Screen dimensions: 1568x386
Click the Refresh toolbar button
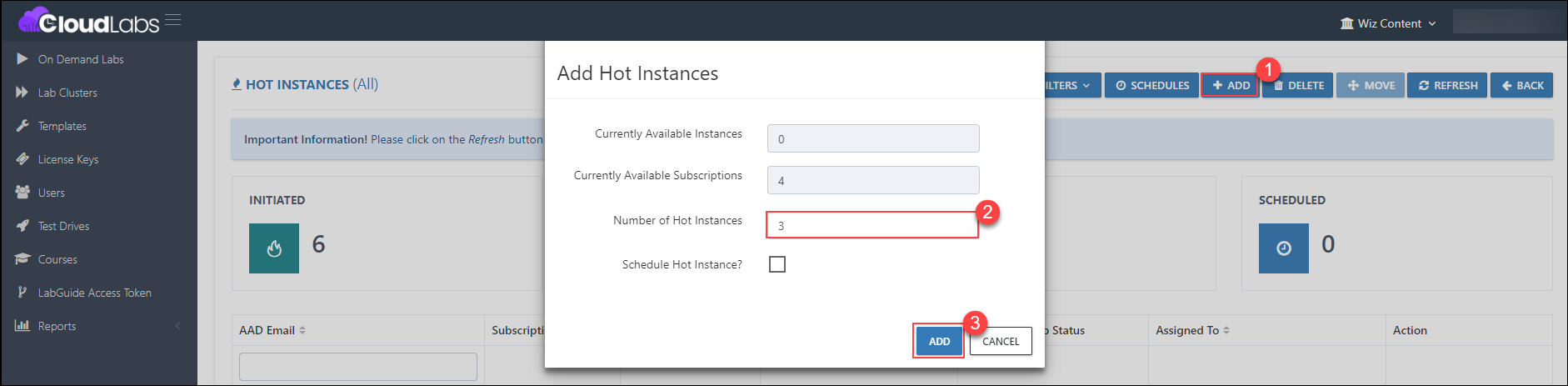[1447, 85]
